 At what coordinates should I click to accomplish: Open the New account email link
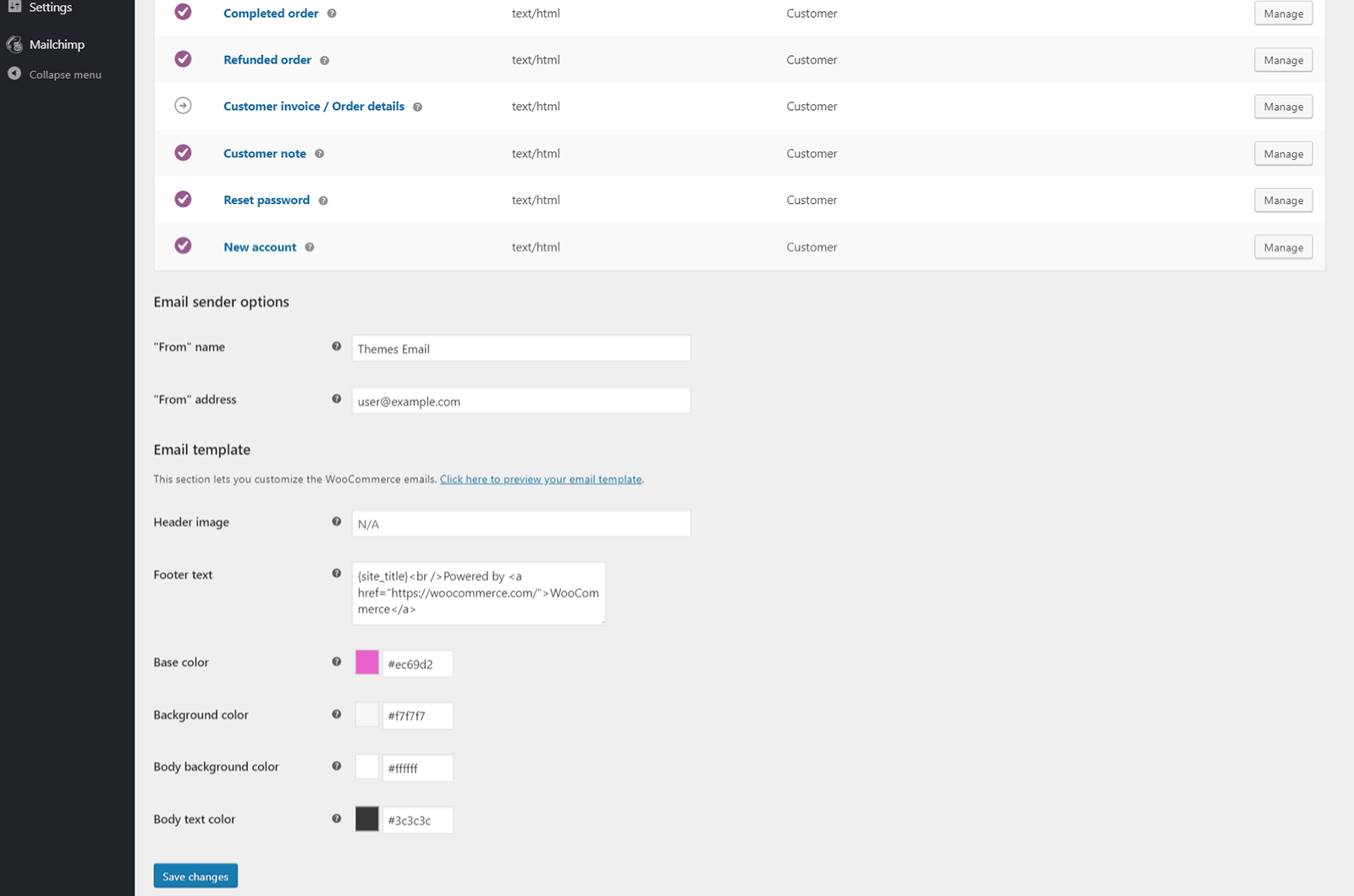(x=260, y=247)
